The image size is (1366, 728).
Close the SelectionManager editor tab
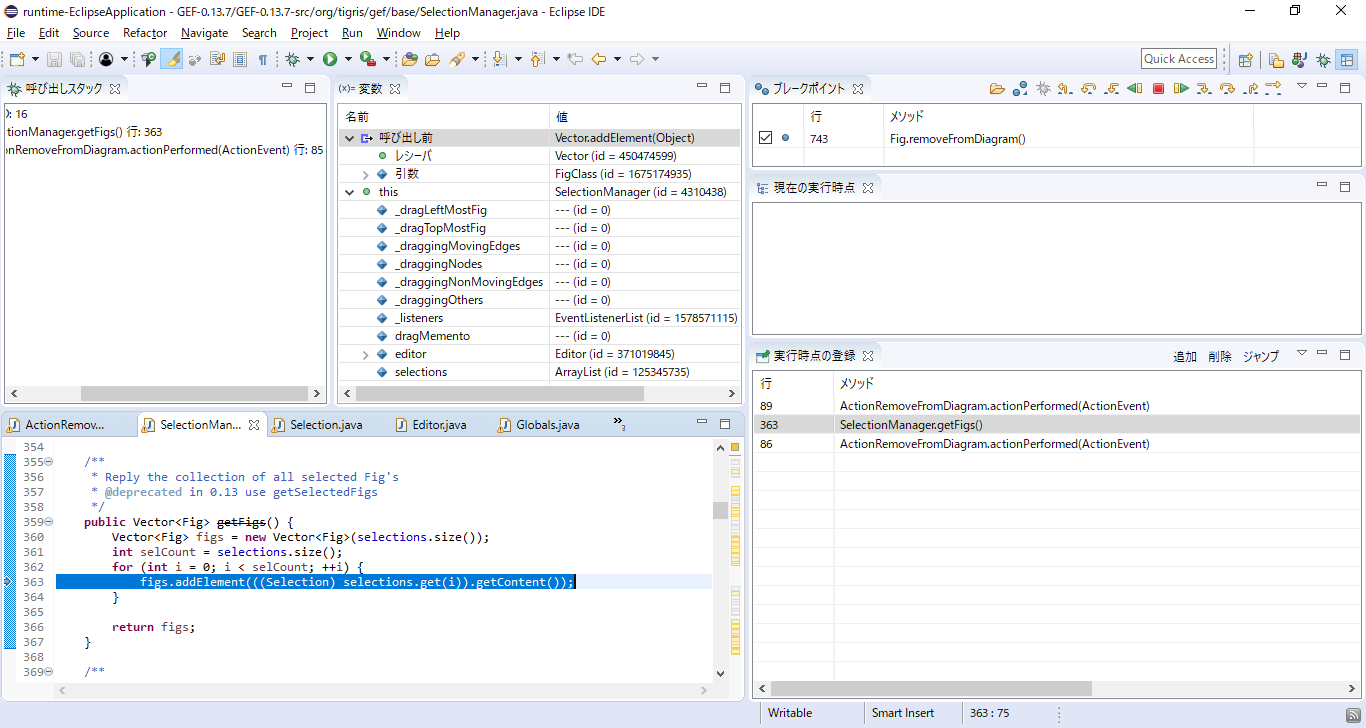[254, 425]
